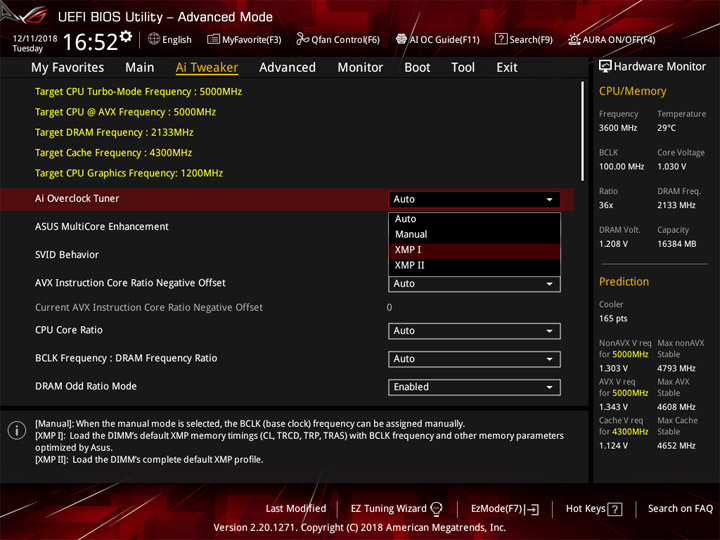This screenshot has width=720, height=540.
Task: Click Current AVX Instruction Core Ratio Negative Offset value
Action: point(389,308)
